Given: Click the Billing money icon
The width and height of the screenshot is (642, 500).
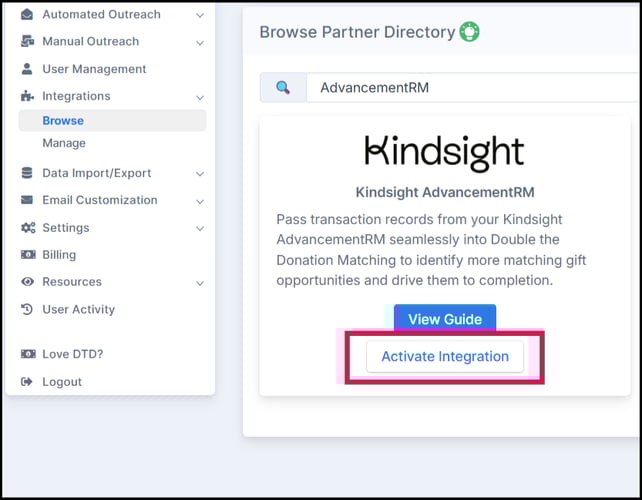Looking at the screenshot, I should pyautogui.click(x=27, y=255).
